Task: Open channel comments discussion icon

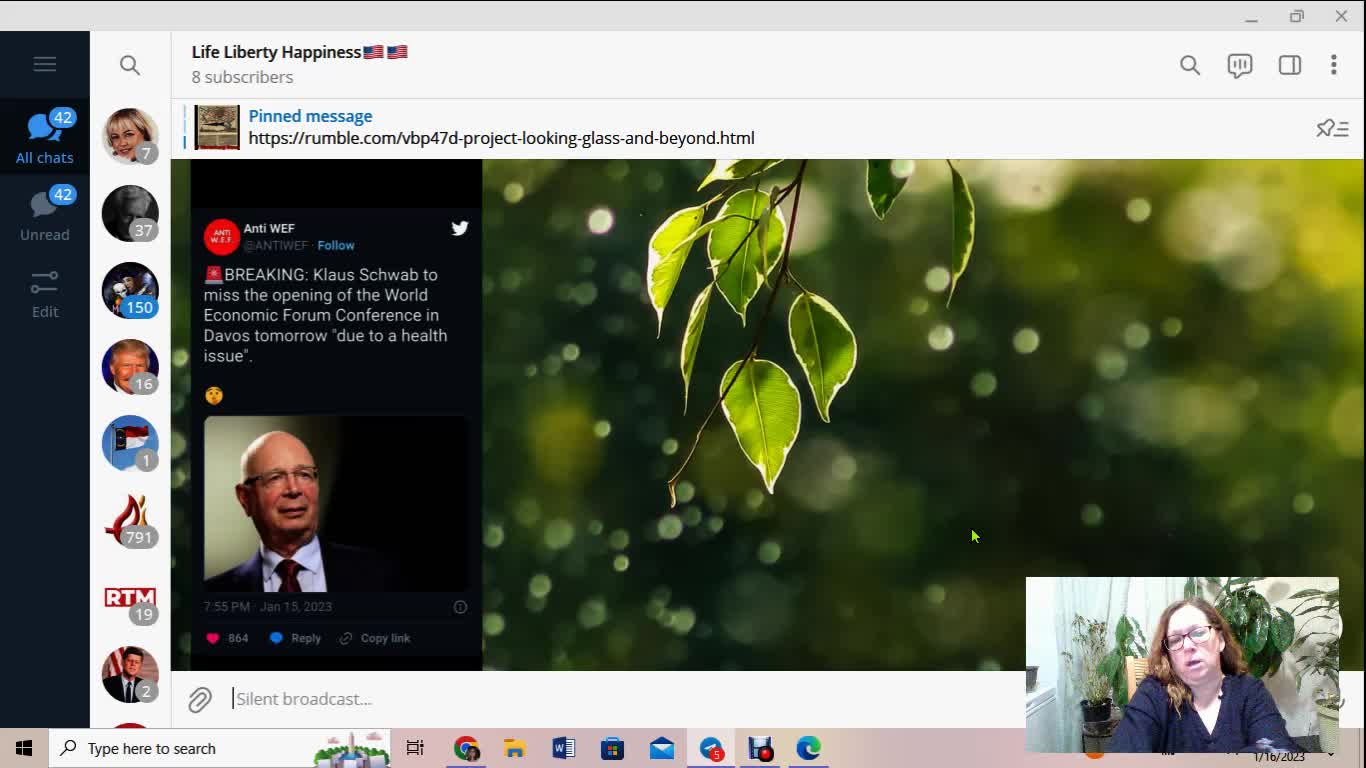Action: tap(1239, 65)
